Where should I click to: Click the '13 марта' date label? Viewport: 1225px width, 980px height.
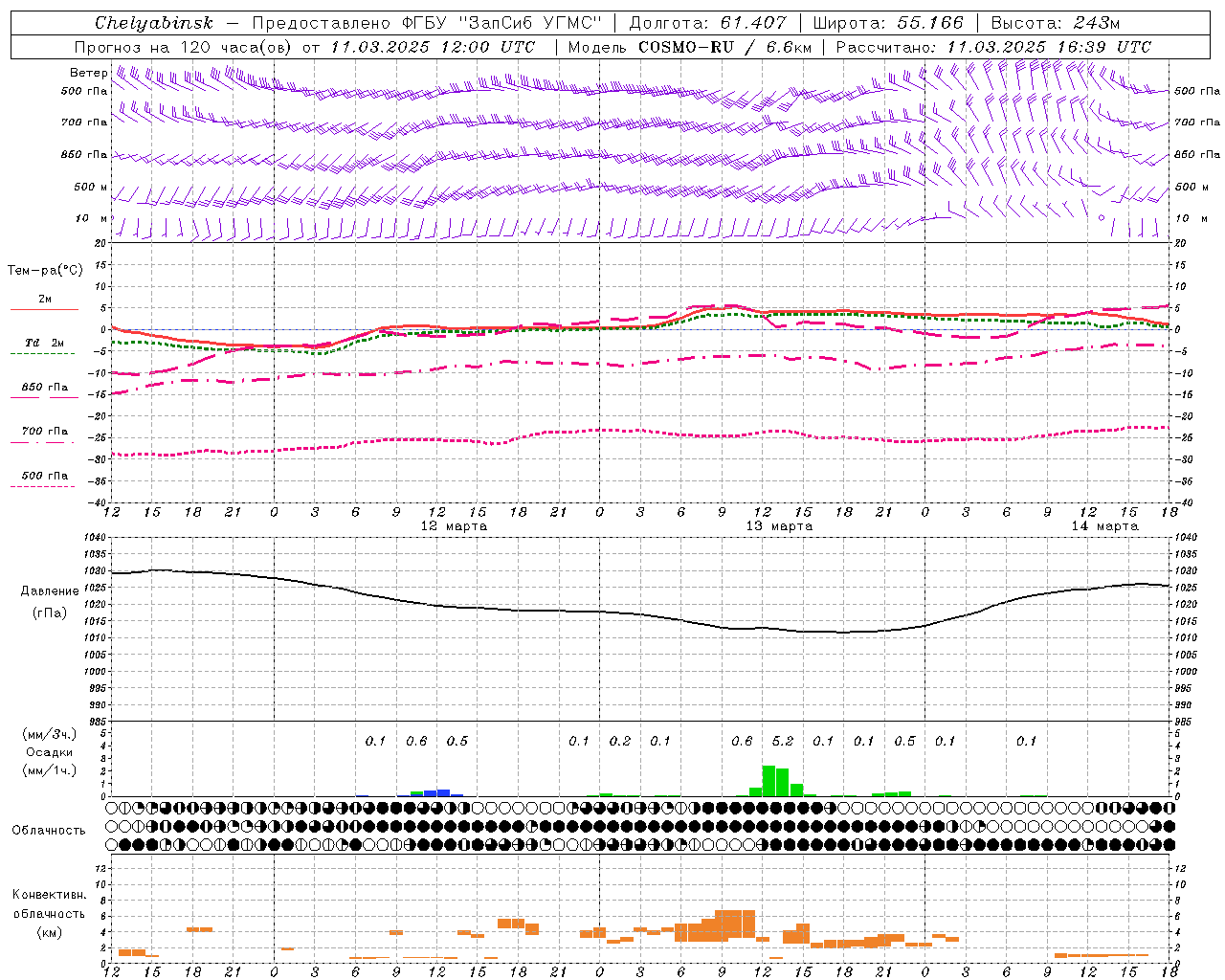coord(779,526)
